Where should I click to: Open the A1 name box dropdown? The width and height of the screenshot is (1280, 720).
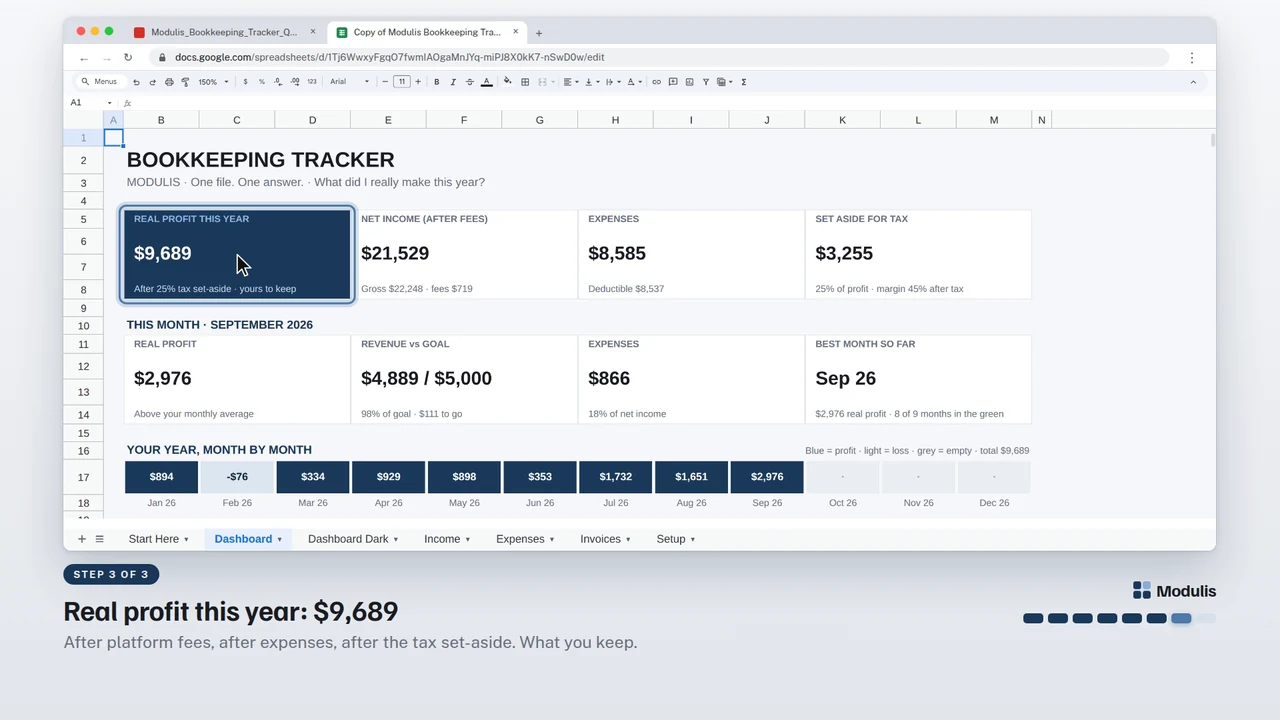pos(110,103)
